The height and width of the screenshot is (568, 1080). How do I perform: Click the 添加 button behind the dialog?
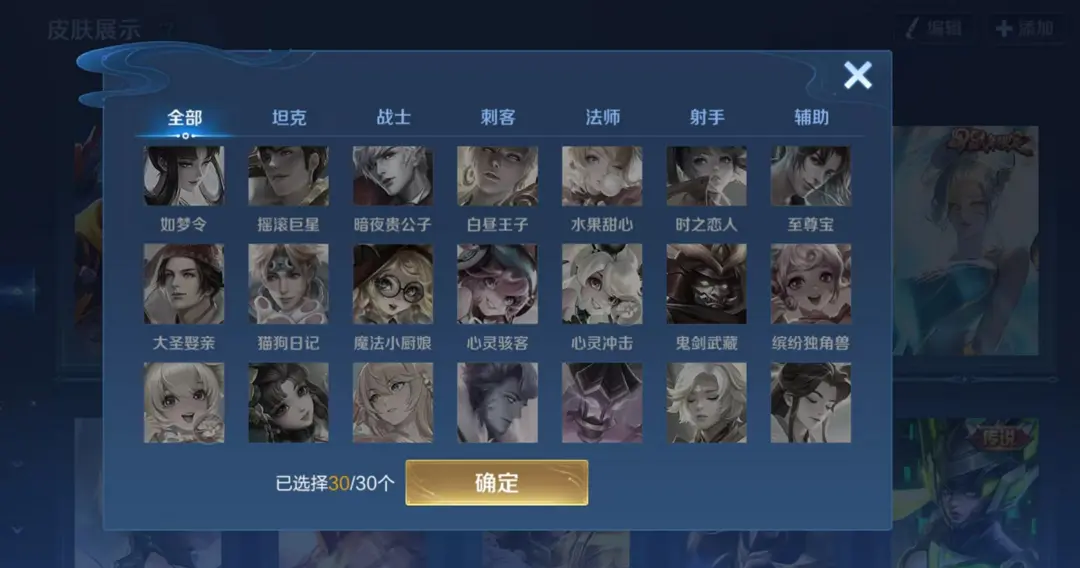point(1025,29)
